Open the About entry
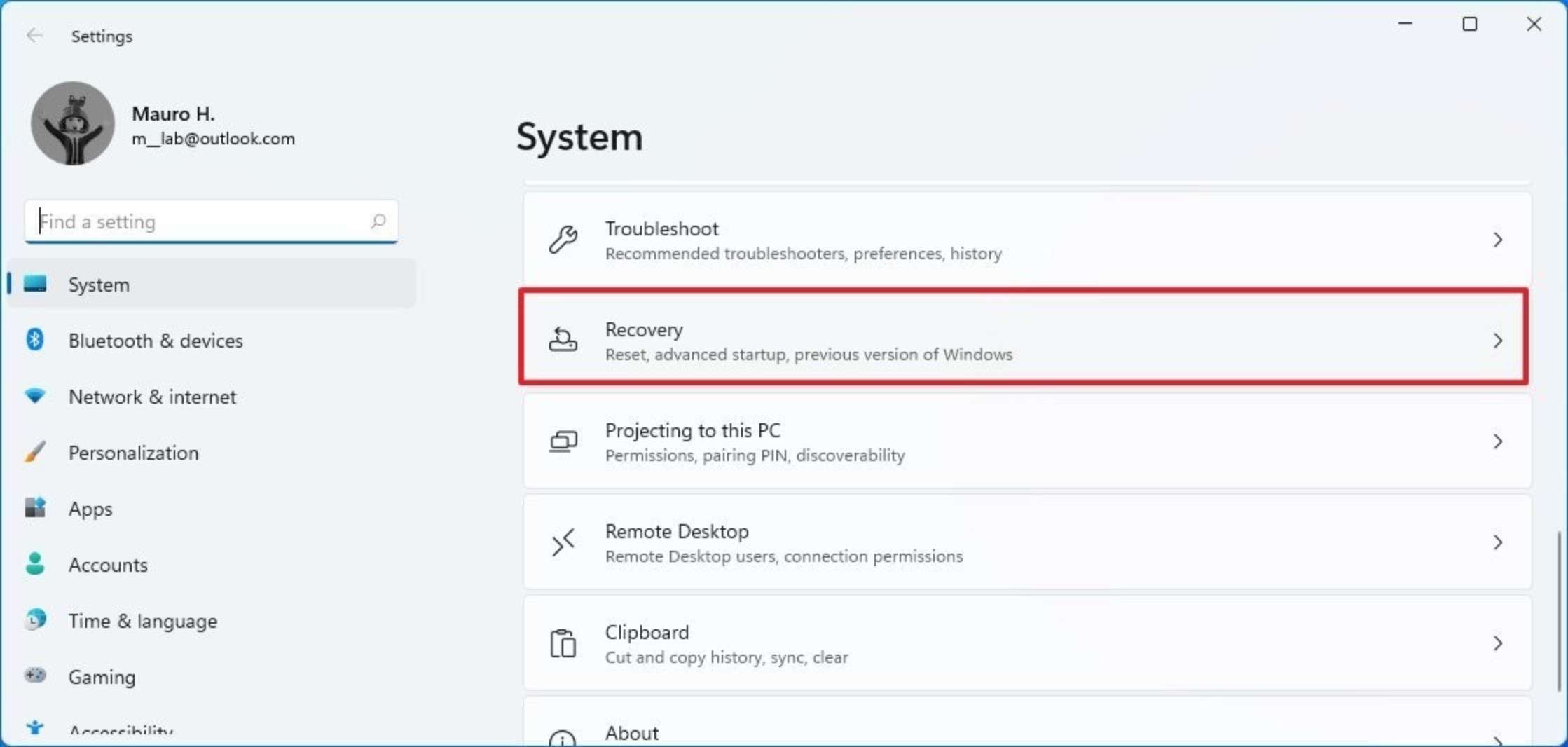 tap(1027, 722)
